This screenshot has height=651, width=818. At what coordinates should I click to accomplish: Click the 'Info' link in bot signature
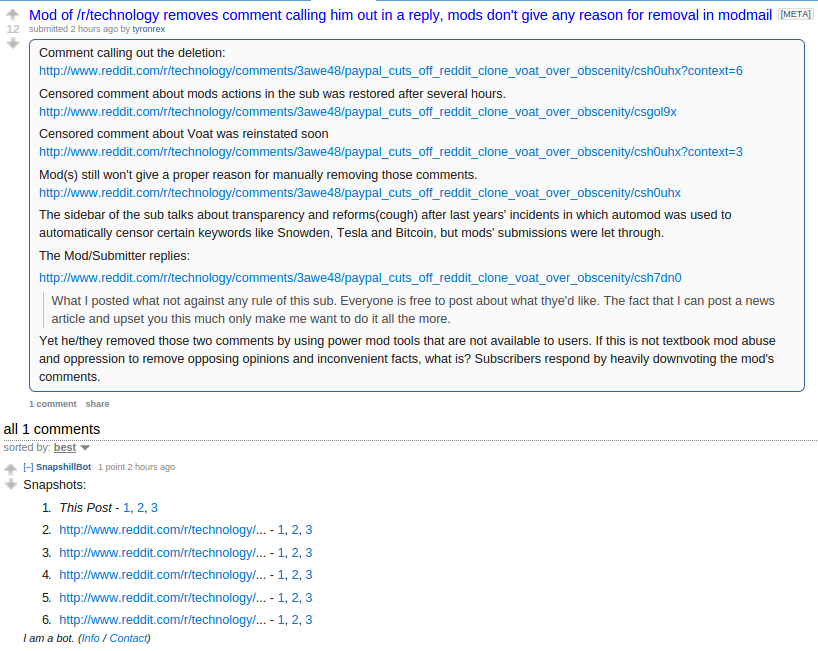click(x=90, y=638)
